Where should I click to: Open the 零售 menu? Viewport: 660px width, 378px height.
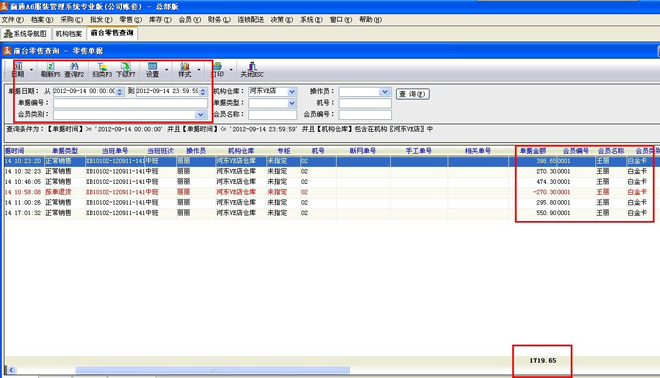click(130, 19)
